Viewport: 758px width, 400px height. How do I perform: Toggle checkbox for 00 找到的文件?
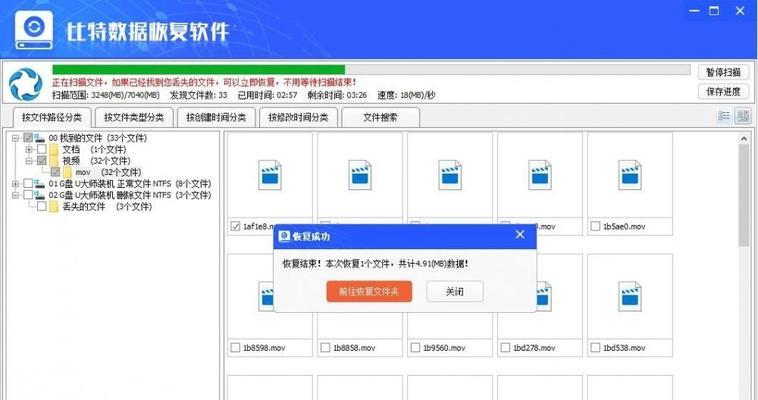pyautogui.click(x=28, y=138)
